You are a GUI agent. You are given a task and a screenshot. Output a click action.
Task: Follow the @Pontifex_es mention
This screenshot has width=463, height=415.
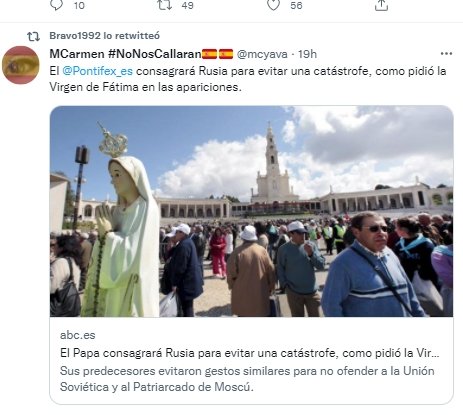(x=97, y=71)
